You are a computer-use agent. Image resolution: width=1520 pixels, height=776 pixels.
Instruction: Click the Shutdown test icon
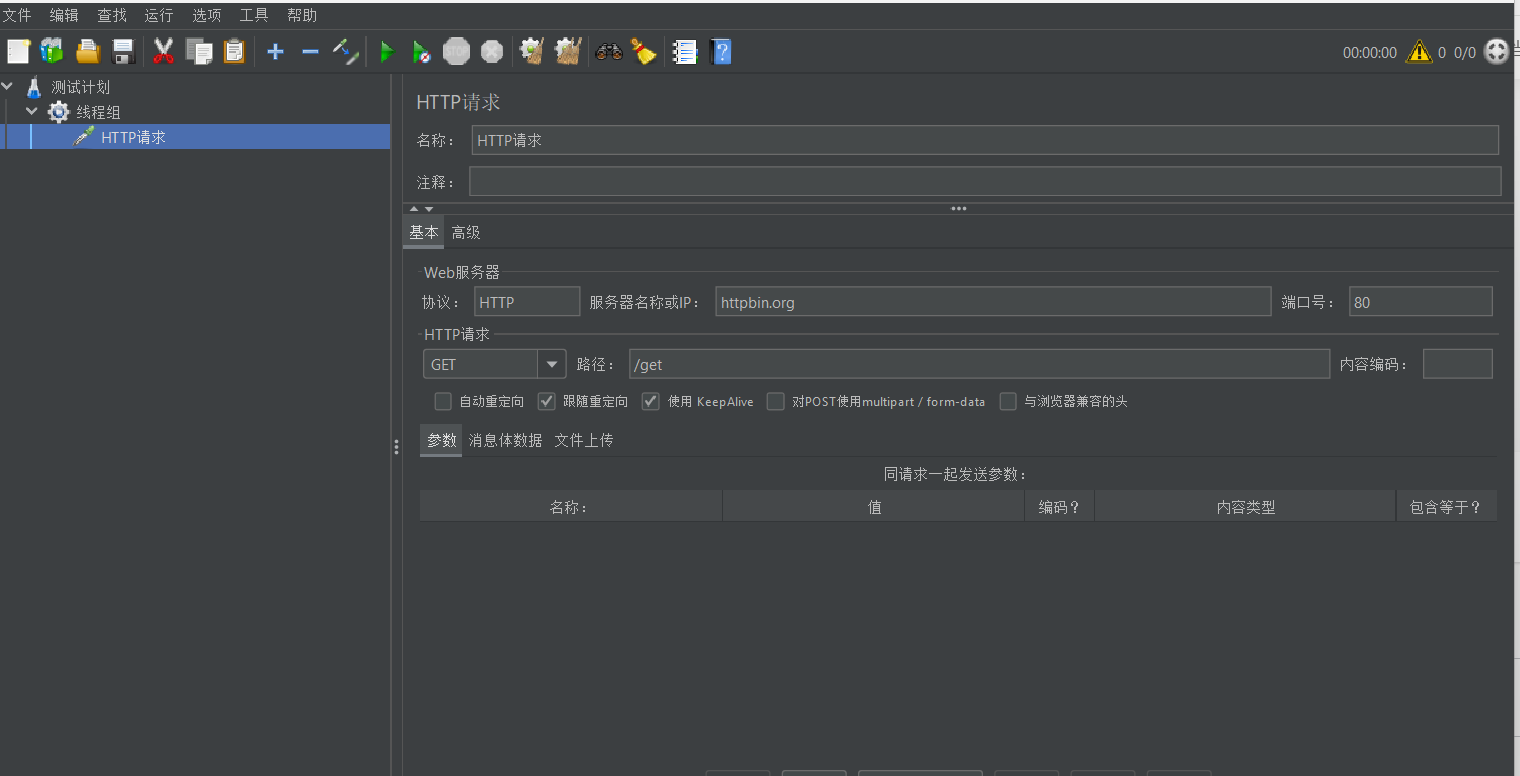click(491, 51)
